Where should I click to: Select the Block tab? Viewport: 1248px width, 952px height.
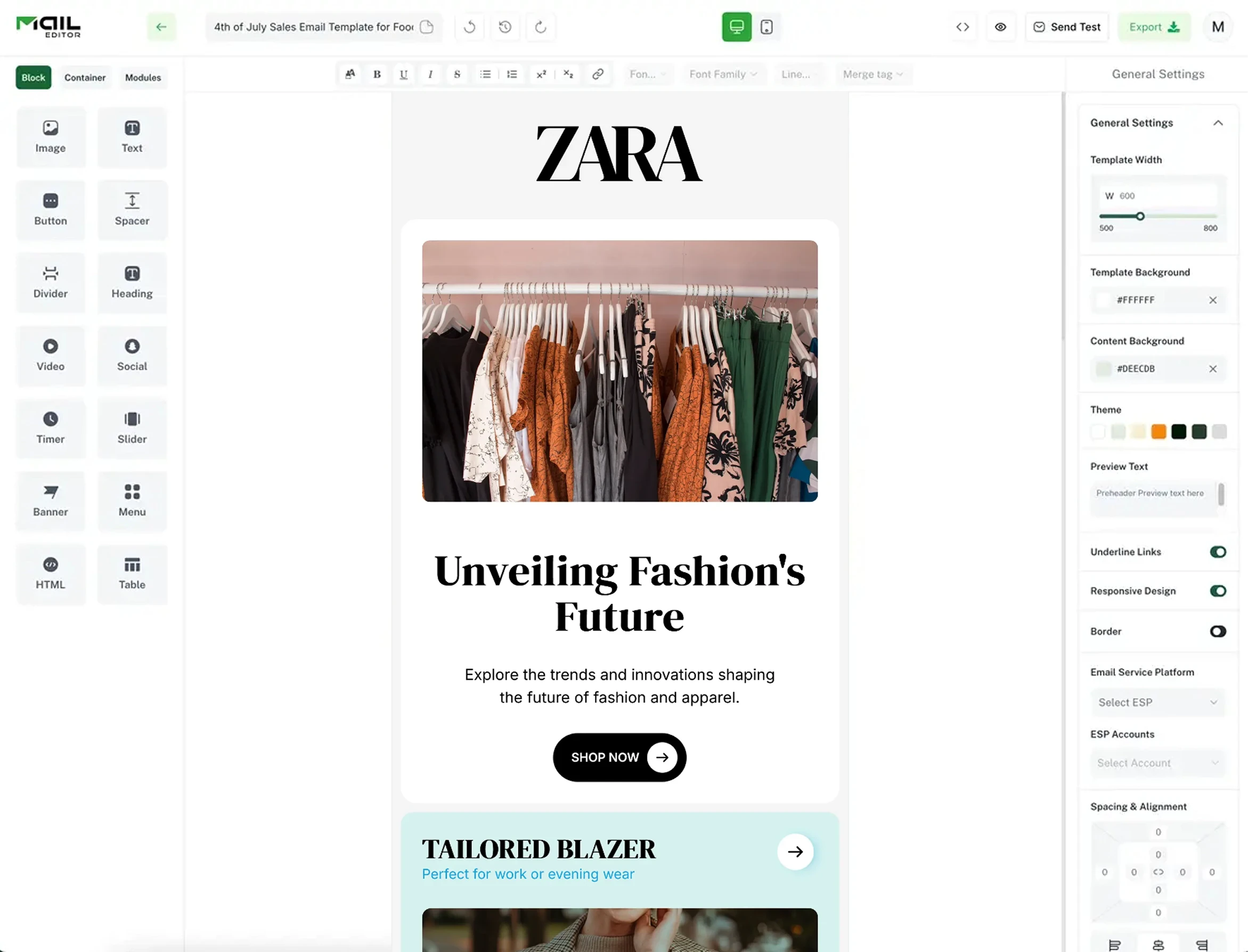tap(34, 78)
